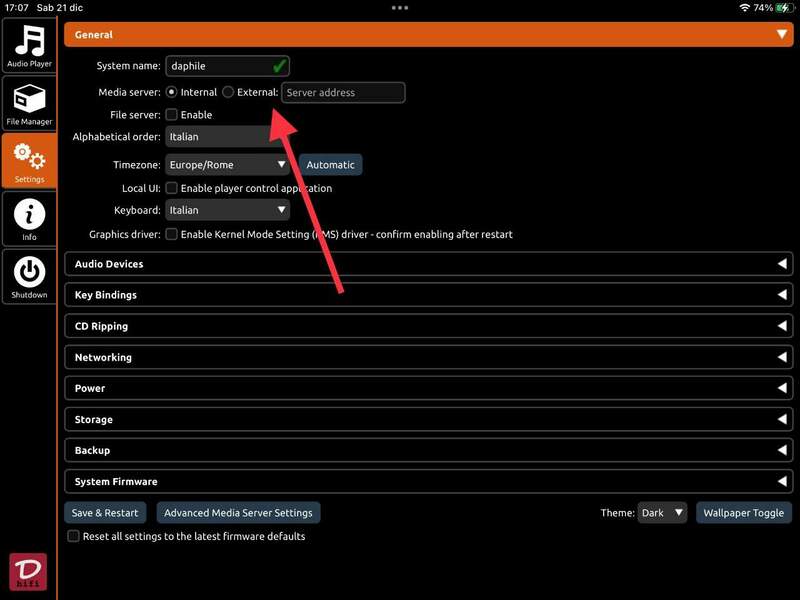The image size is (800, 600).
Task: Tap the three-dot multitasking icon at top
Action: click(x=400, y=7)
